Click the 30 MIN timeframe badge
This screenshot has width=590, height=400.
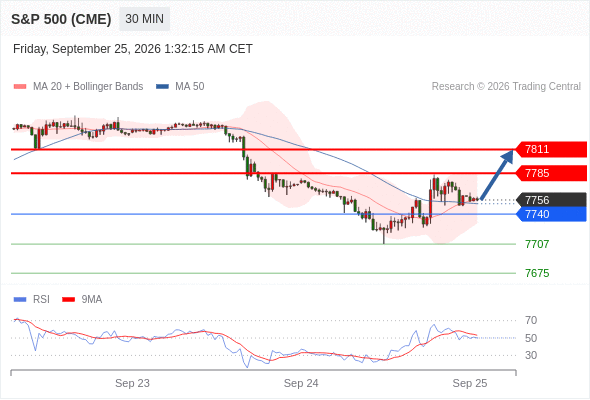144,19
